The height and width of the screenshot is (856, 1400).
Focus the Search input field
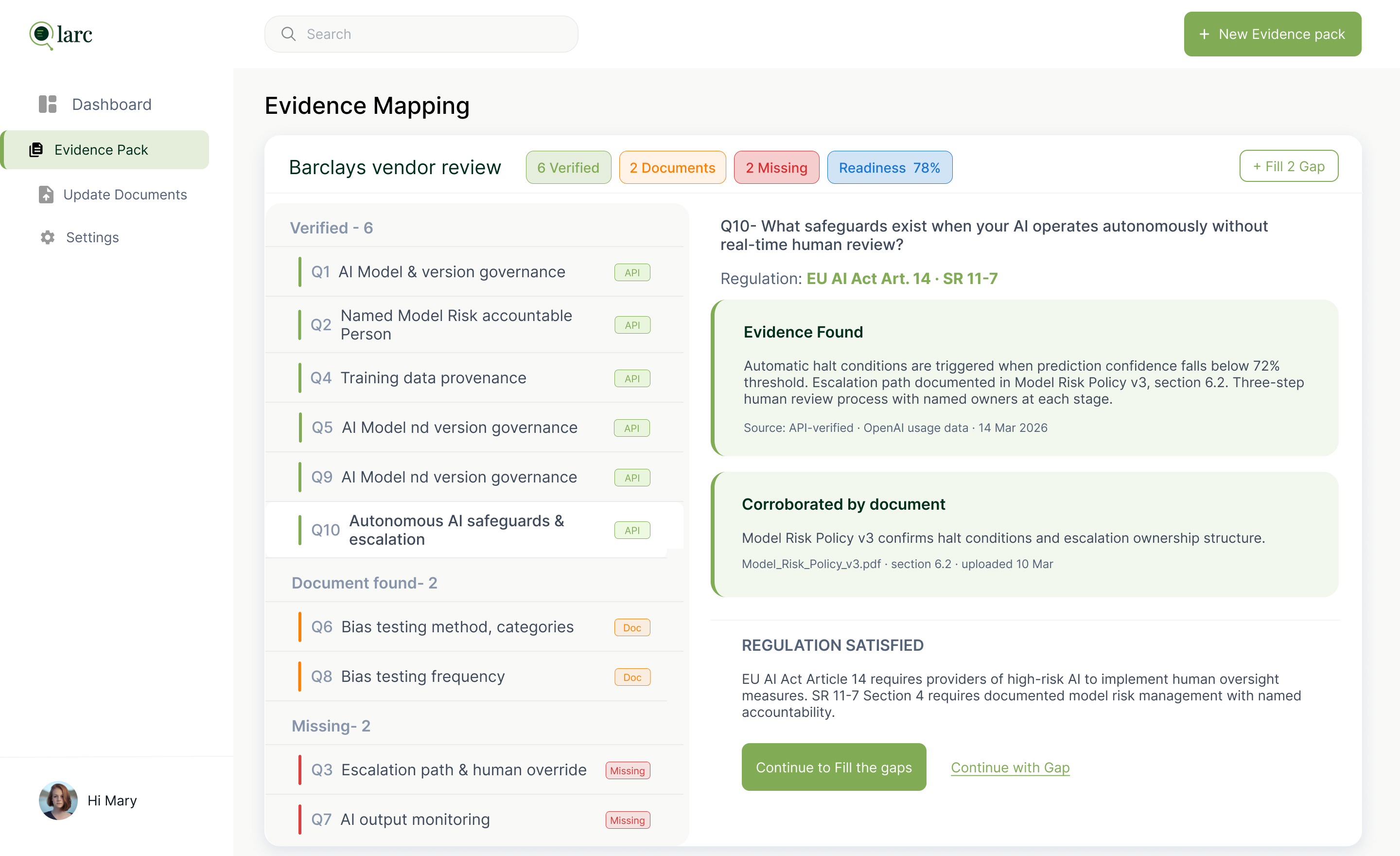421,34
